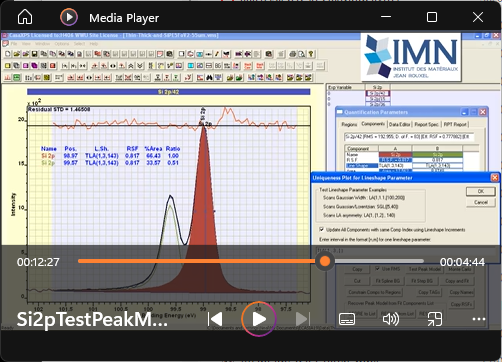
Task: Open the RPT Report tab
Action: [x=455, y=124]
